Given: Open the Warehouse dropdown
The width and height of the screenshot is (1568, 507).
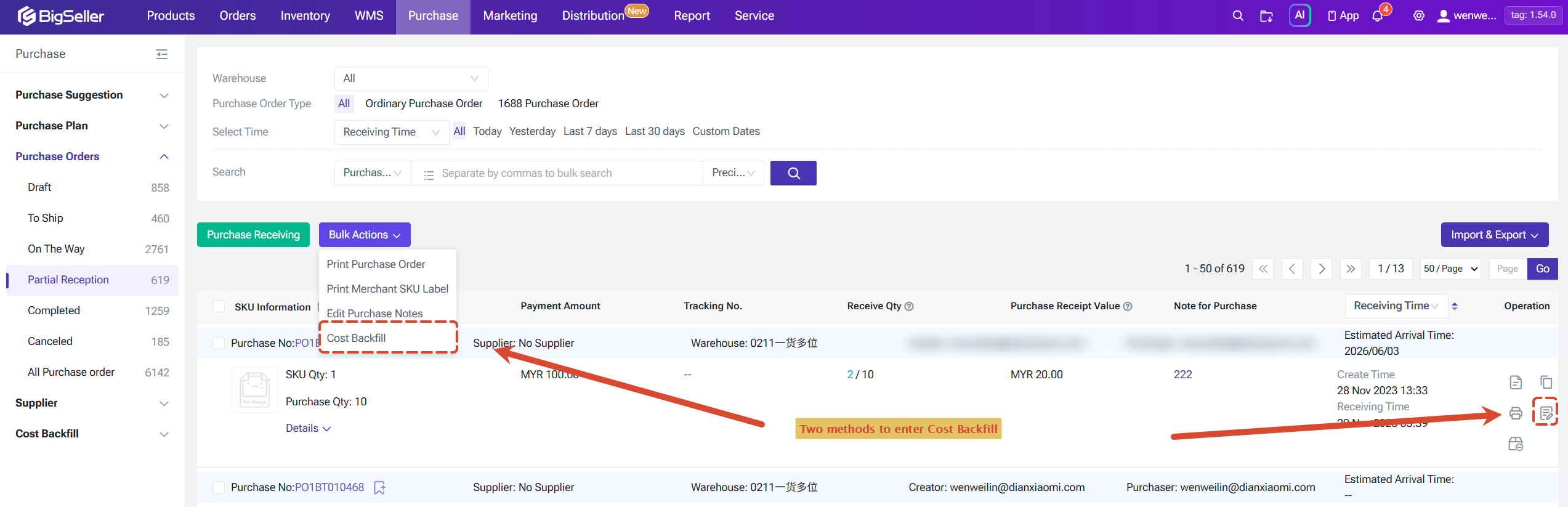Looking at the screenshot, I should coord(411,78).
